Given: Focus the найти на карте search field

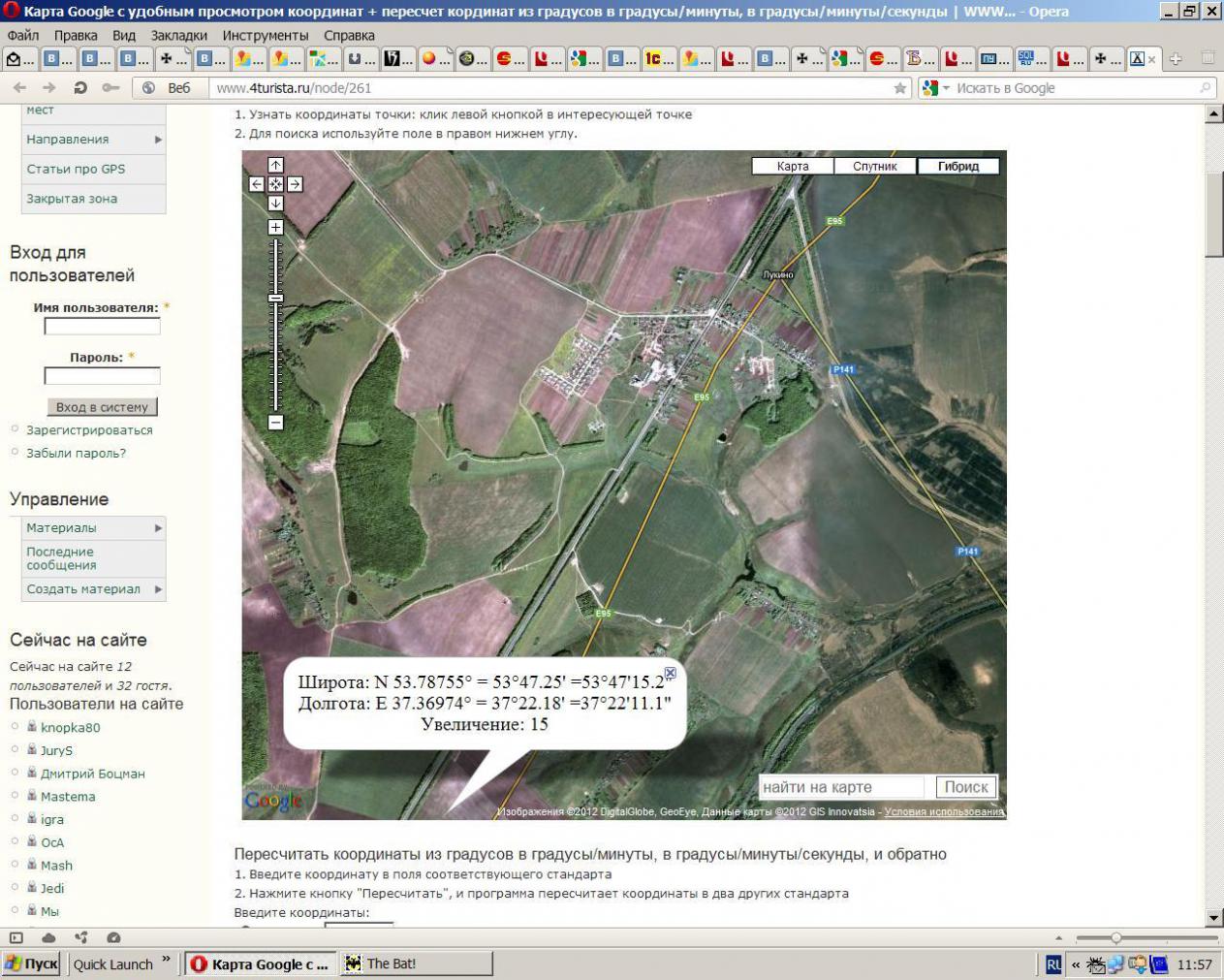Looking at the screenshot, I should 841,787.
